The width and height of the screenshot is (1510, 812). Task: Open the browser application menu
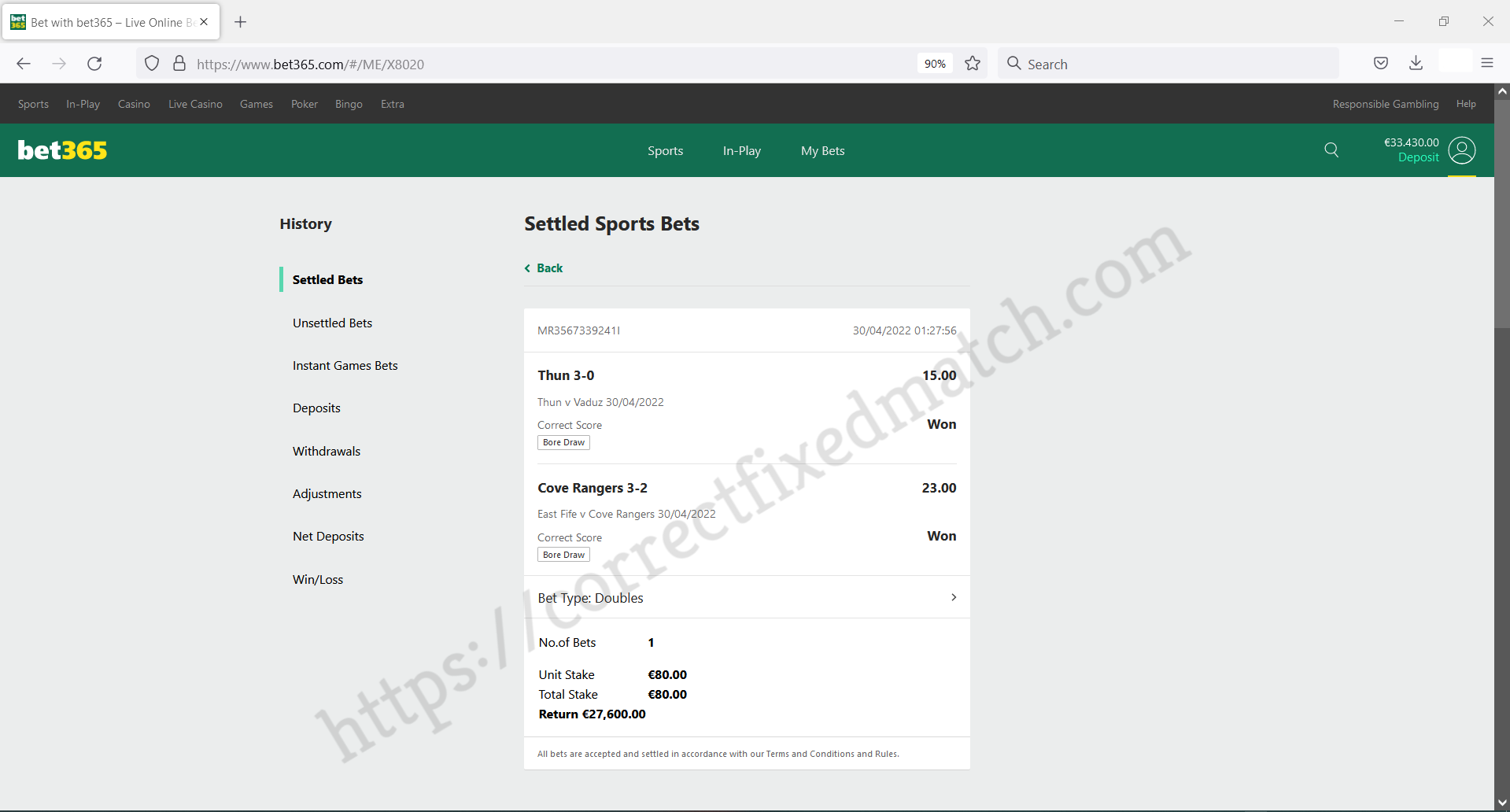[x=1487, y=63]
